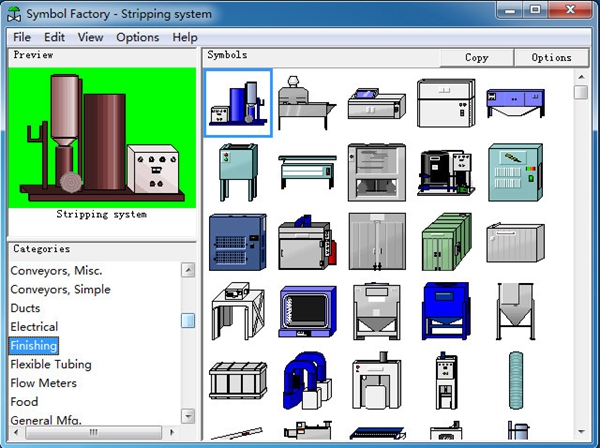Image resolution: width=600 pixels, height=448 pixels.
Task: Select the gray conical hopper on legs
Action: 515,311
